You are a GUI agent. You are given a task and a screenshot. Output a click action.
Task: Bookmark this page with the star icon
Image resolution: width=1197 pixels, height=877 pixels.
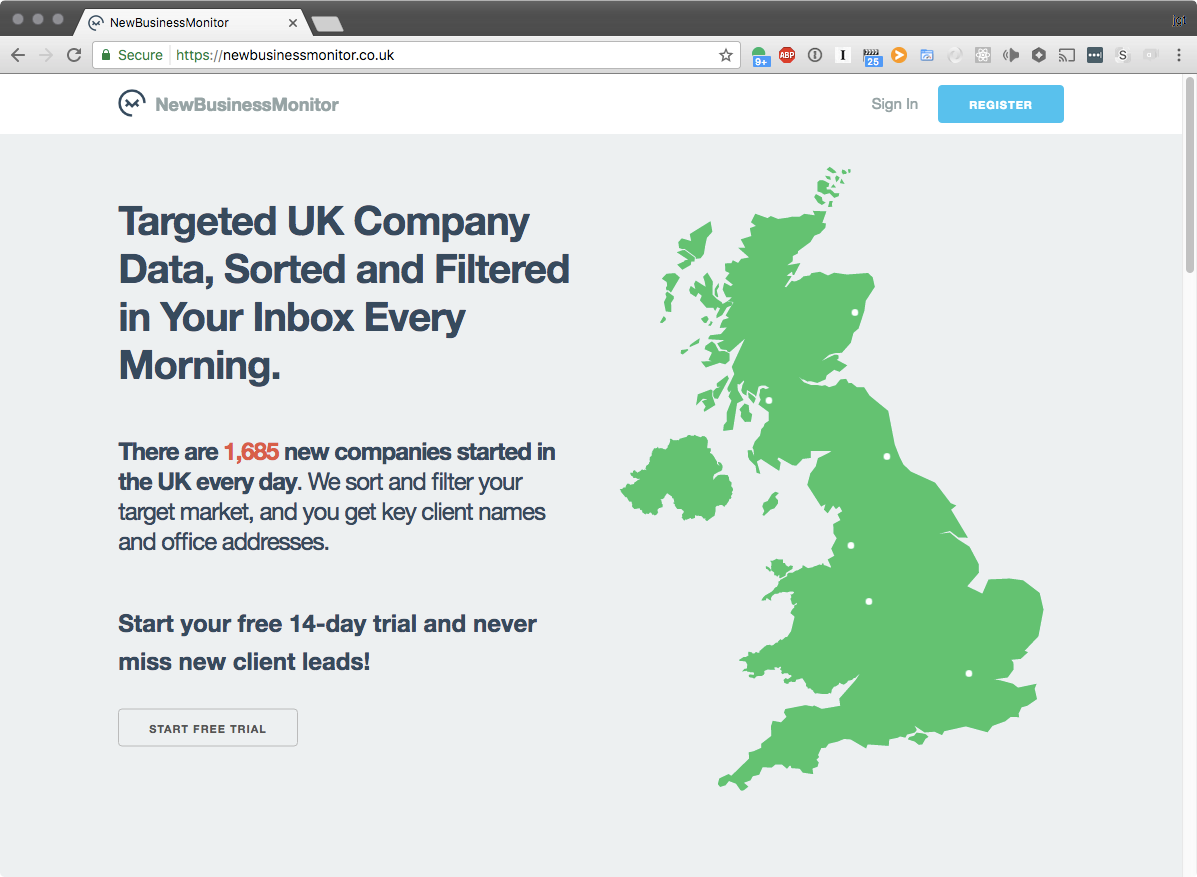(x=725, y=55)
